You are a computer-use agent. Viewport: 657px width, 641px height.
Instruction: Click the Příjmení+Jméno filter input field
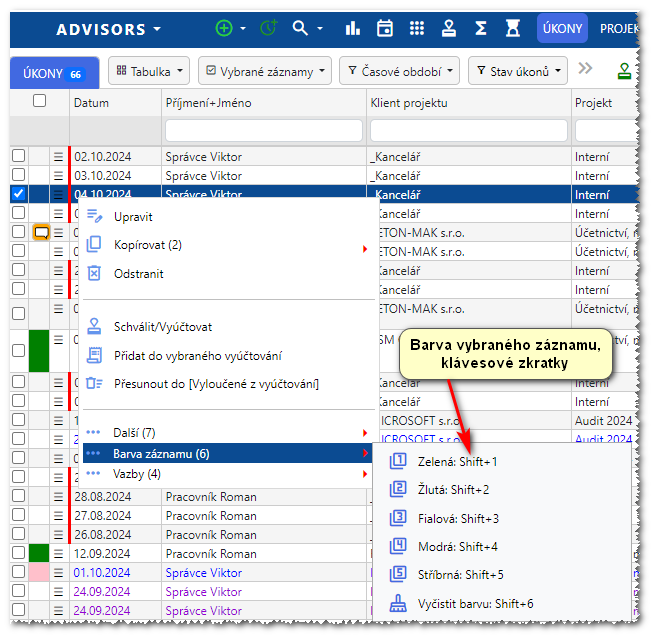pyautogui.click(x=263, y=131)
